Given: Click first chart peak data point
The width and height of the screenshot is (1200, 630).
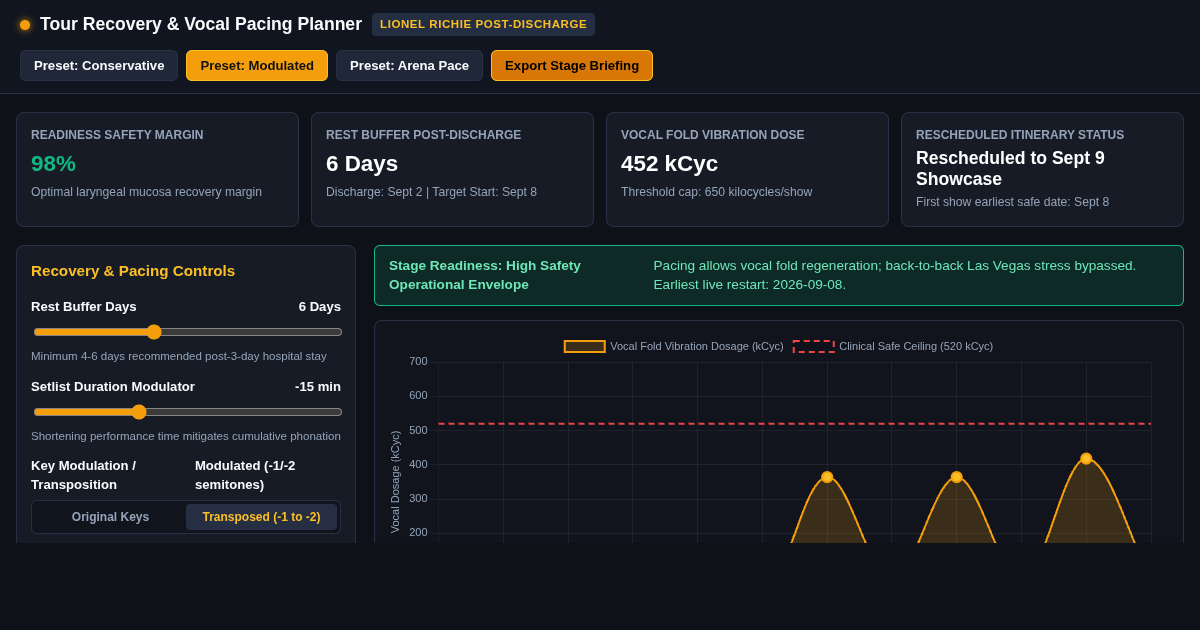Looking at the screenshot, I should 827,477.
